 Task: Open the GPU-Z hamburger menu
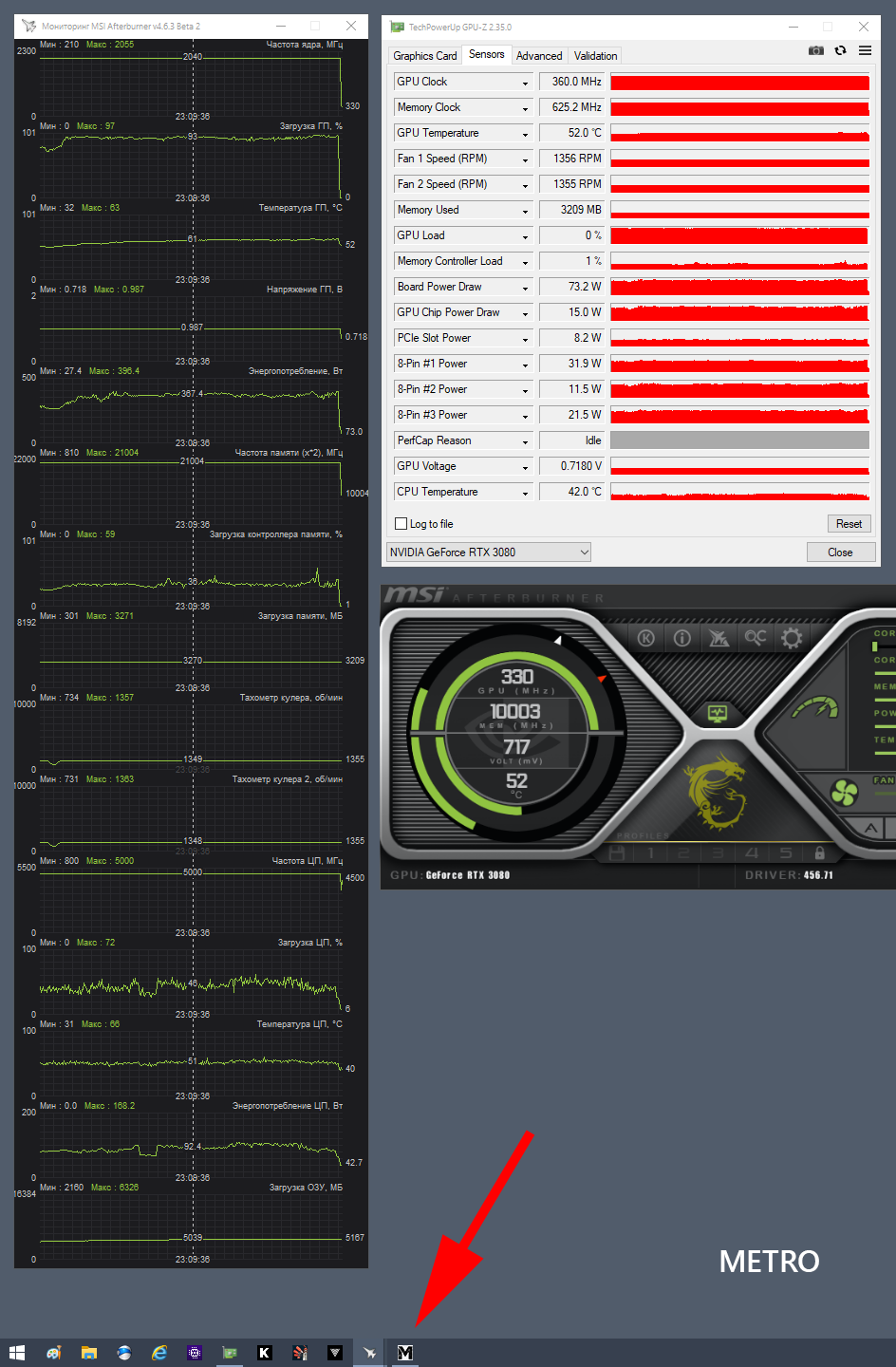pos(865,50)
